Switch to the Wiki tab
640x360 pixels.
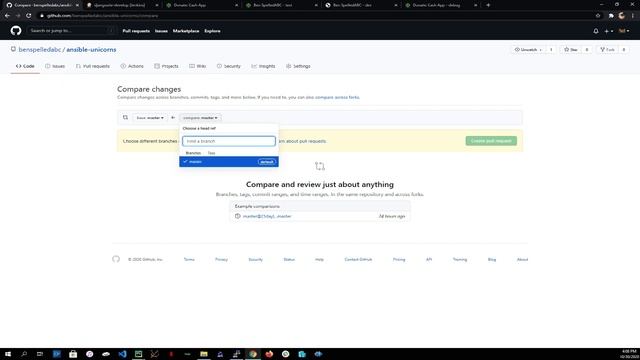point(198,66)
